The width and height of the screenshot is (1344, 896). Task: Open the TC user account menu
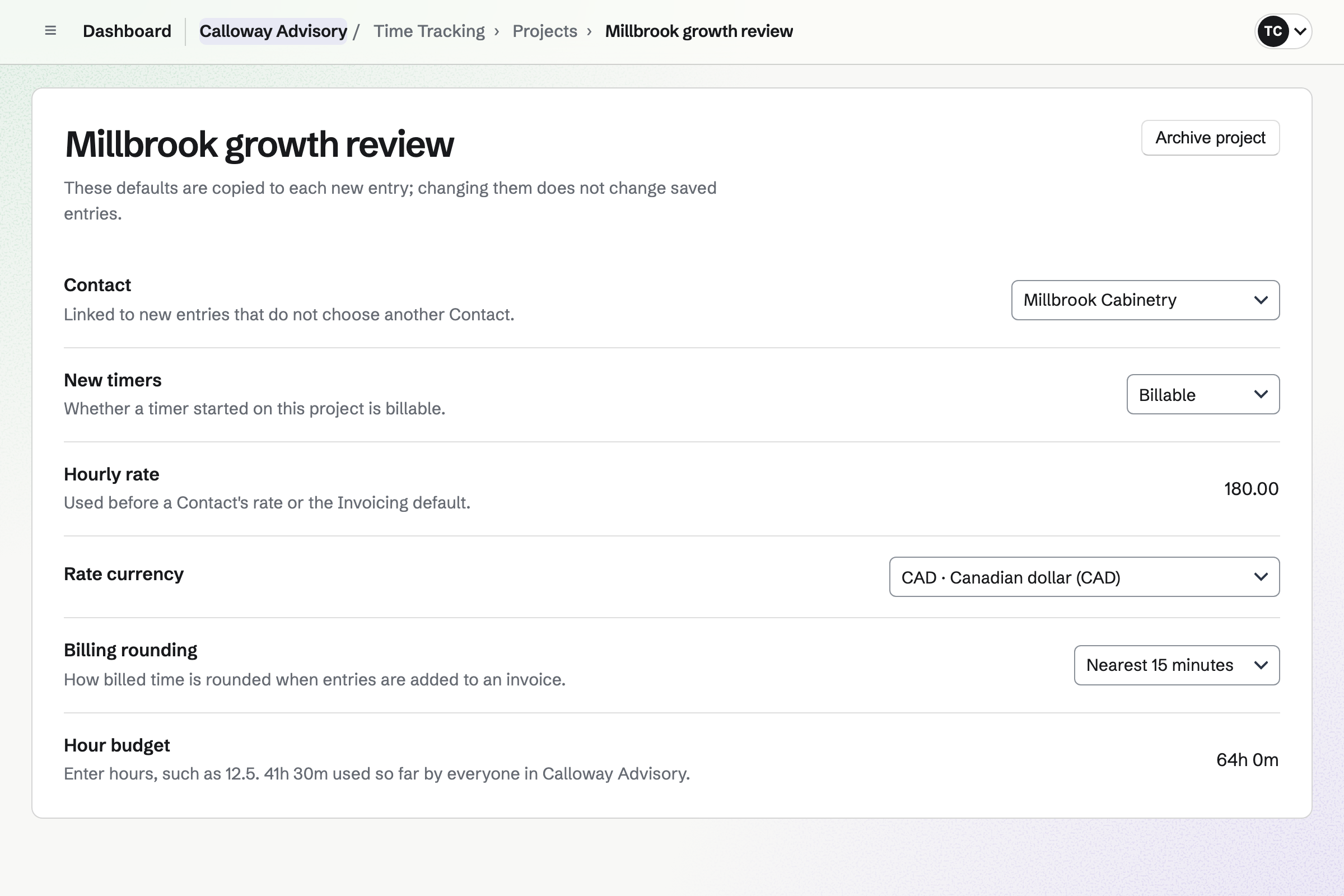[1283, 31]
